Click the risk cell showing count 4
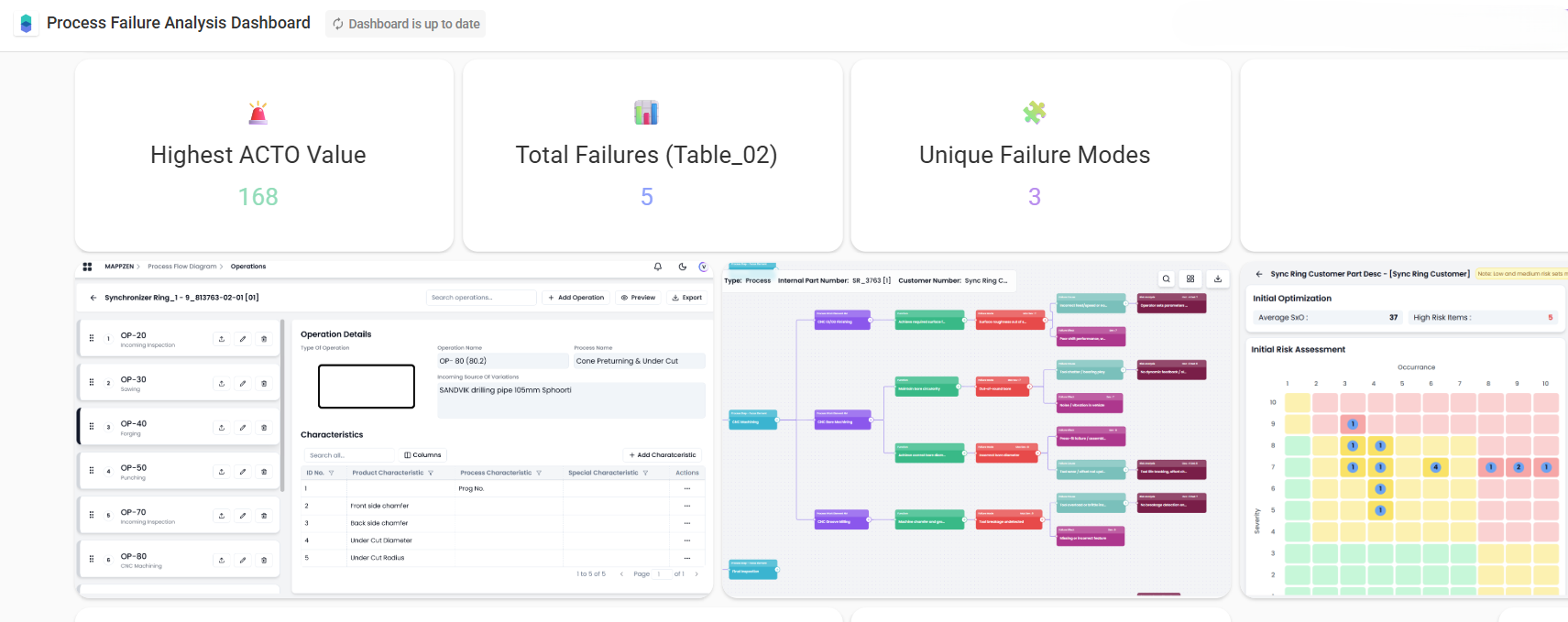 [x=1436, y=467]
